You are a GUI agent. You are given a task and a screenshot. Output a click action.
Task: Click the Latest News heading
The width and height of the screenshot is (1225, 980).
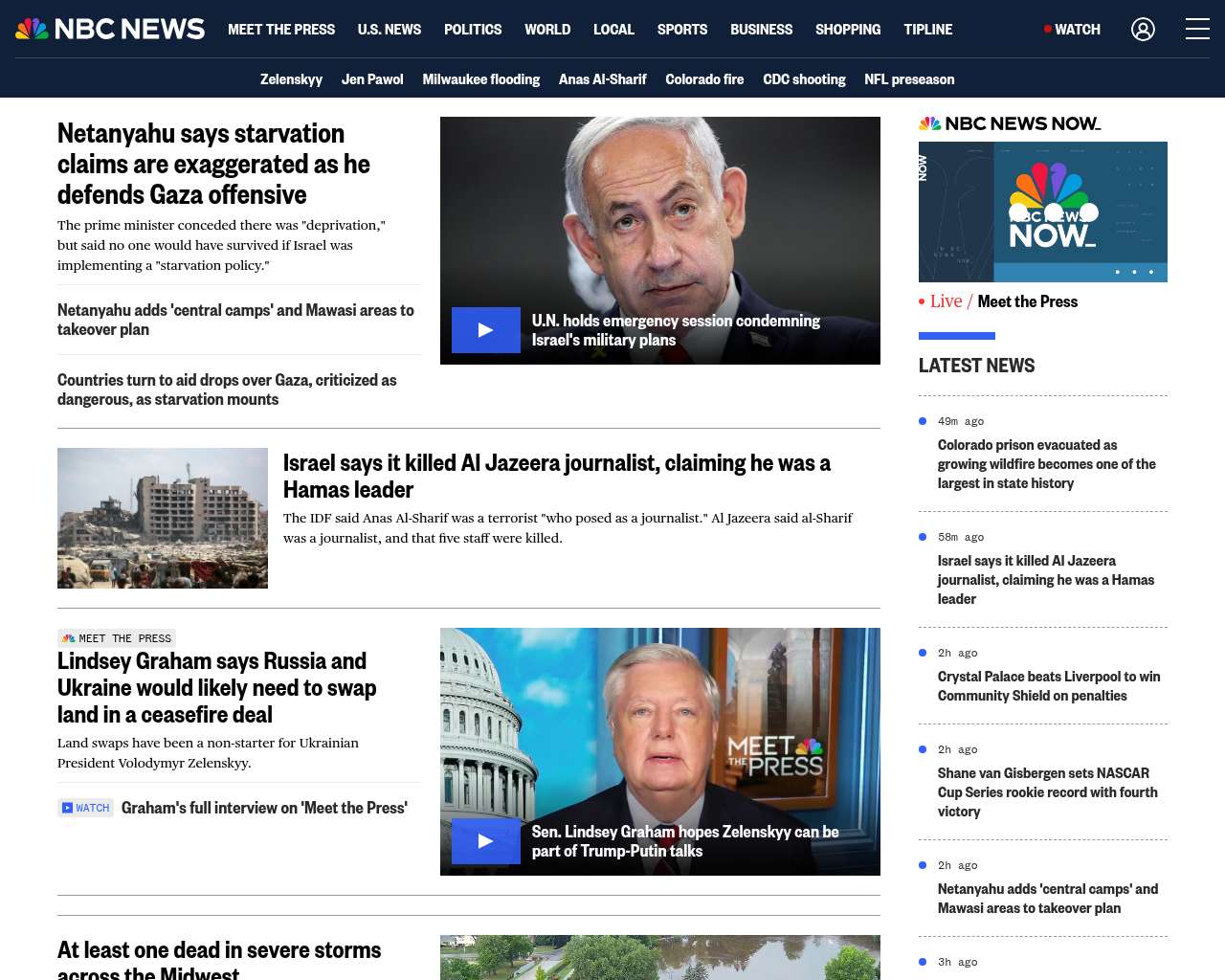click(976, 366)
